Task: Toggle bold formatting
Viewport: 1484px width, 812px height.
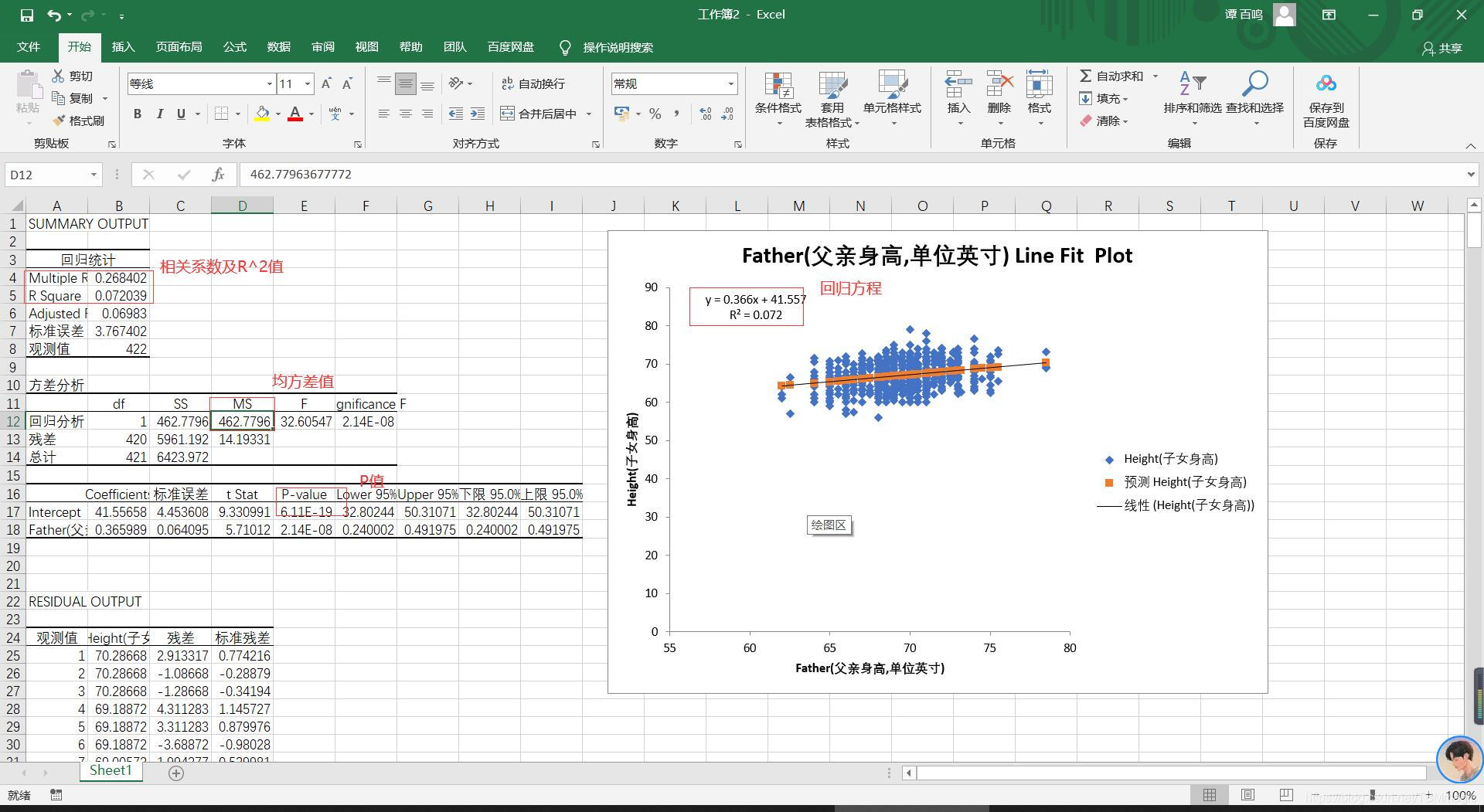Action: (x=138, y=114)
